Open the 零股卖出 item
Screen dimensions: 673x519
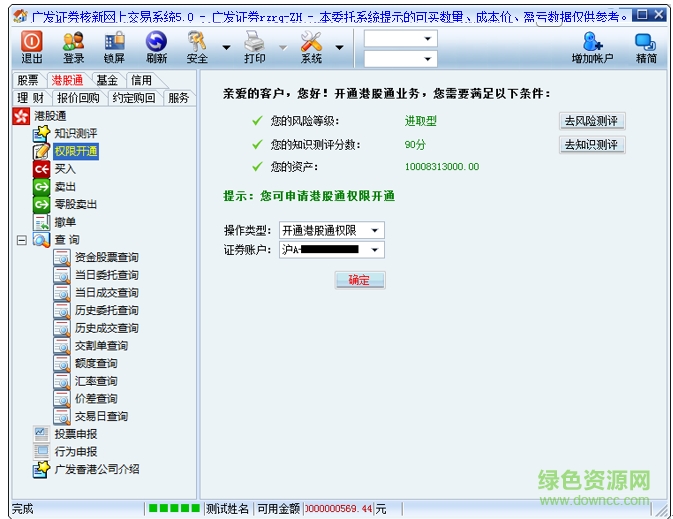pyautogui.click(x=76, y=204)
